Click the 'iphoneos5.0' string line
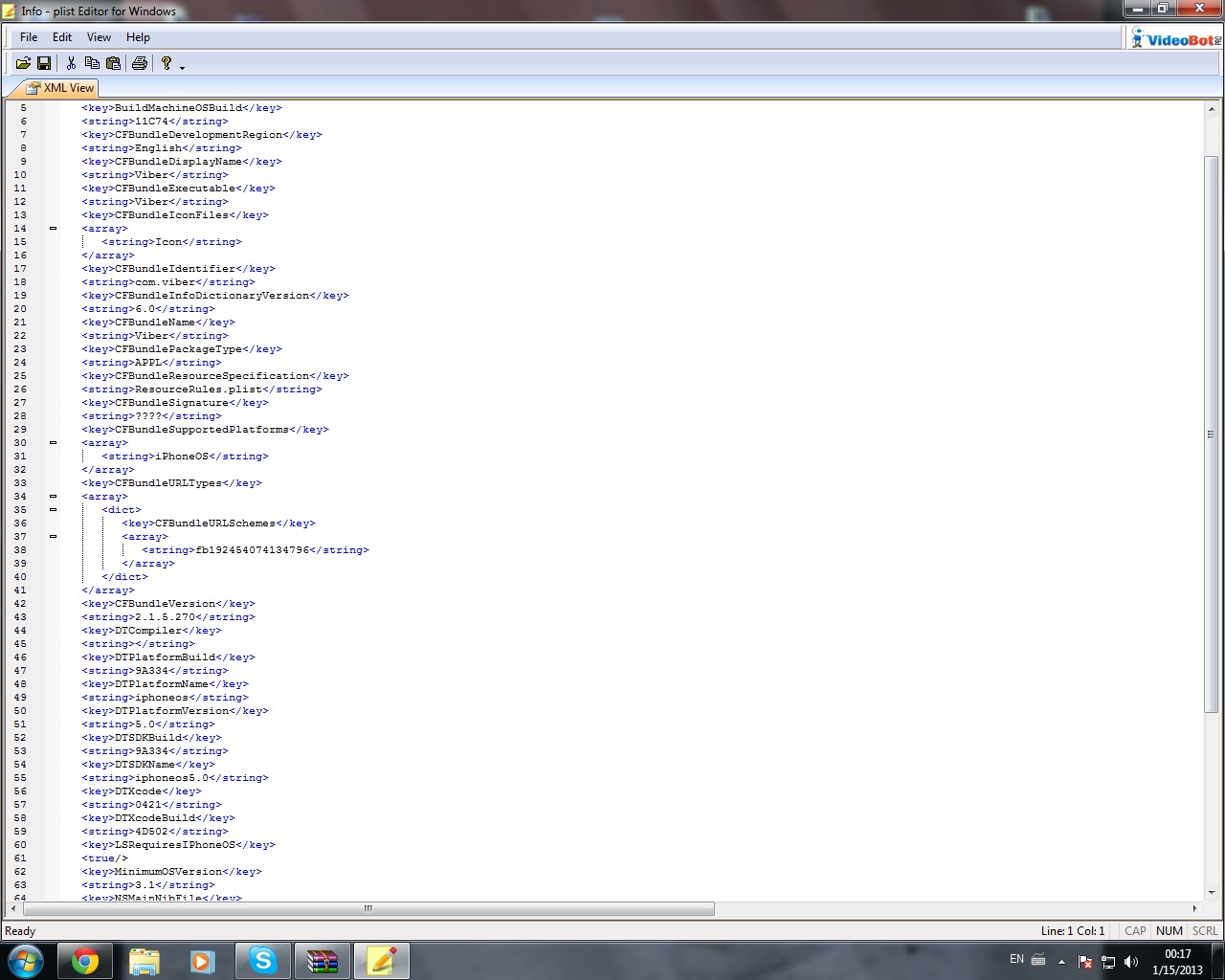Viewport: 1225px width, 980px height. click(x=175, y=778)
